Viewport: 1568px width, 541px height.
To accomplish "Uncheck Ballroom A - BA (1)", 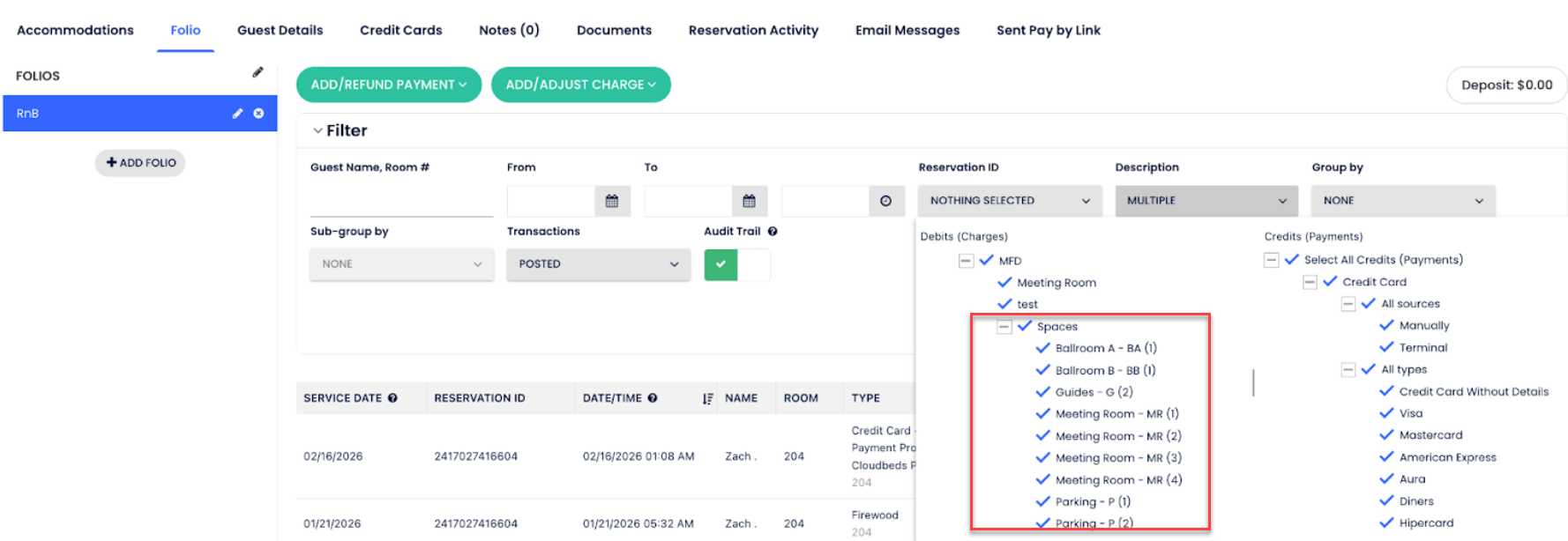I will [x=1043, y=348].
